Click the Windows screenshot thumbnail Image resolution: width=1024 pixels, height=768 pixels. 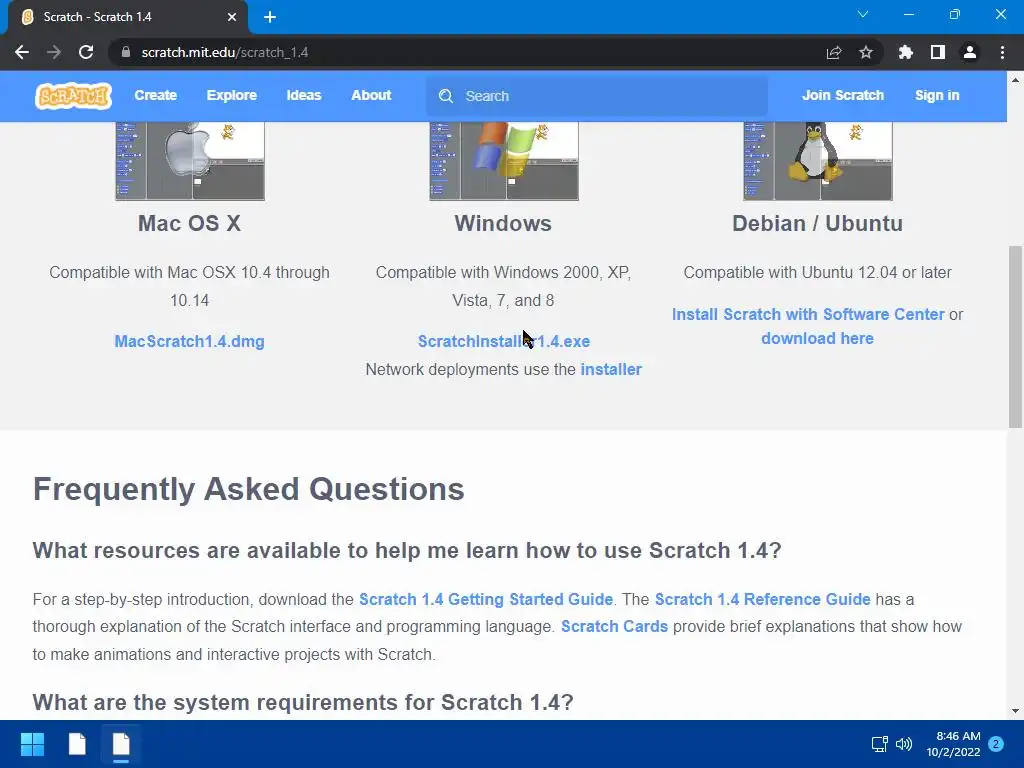tap(504, 161)
